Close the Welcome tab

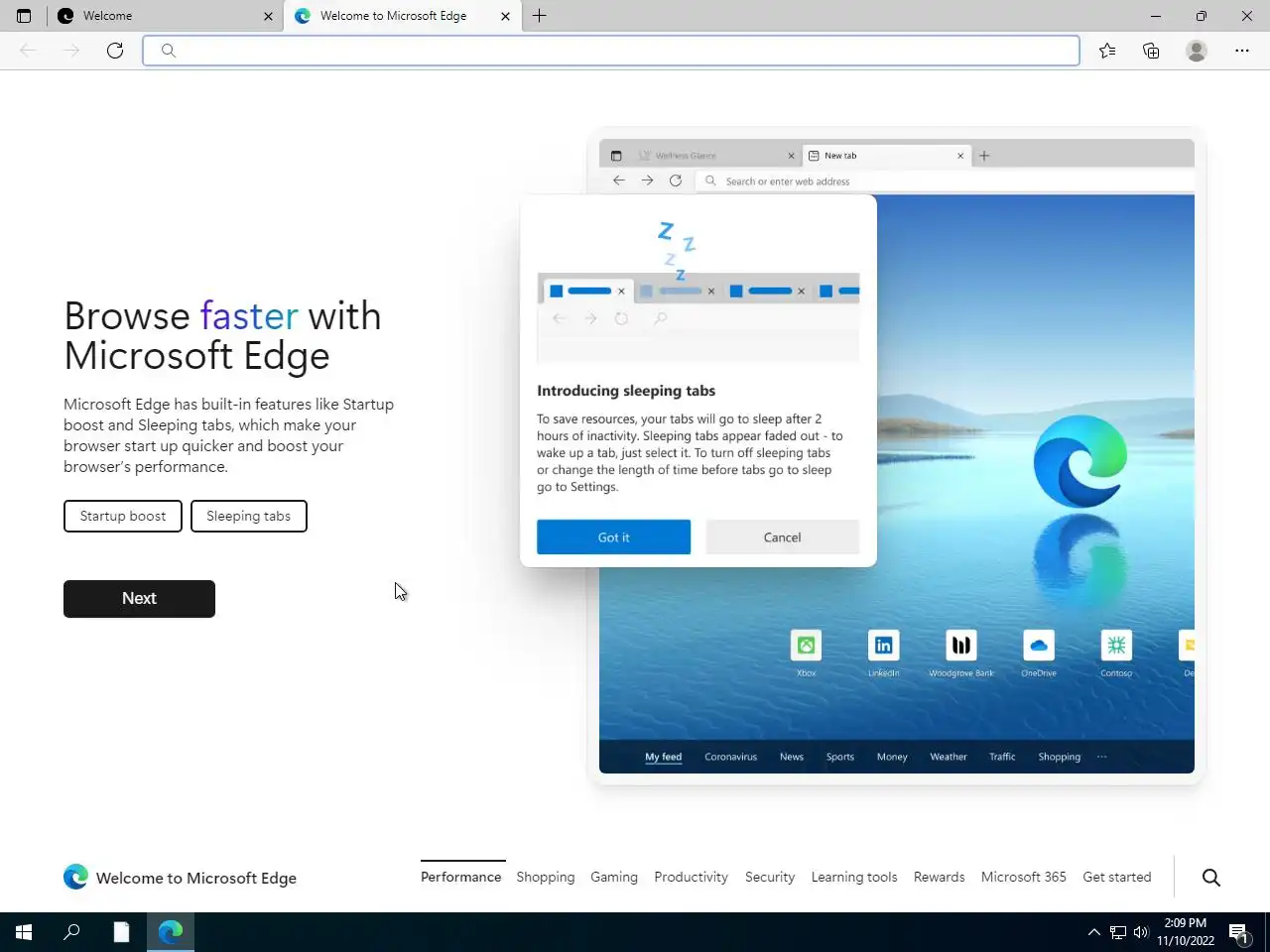[268, 16]
